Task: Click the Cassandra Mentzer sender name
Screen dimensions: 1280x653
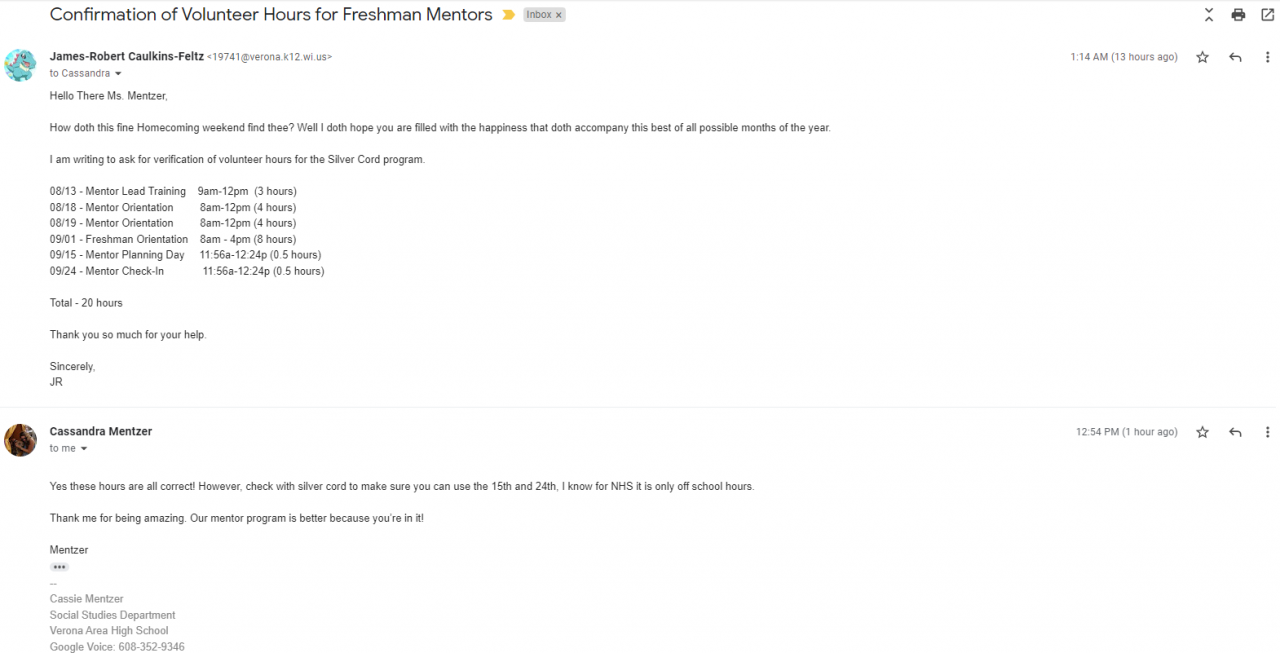Action: [101, 431]
